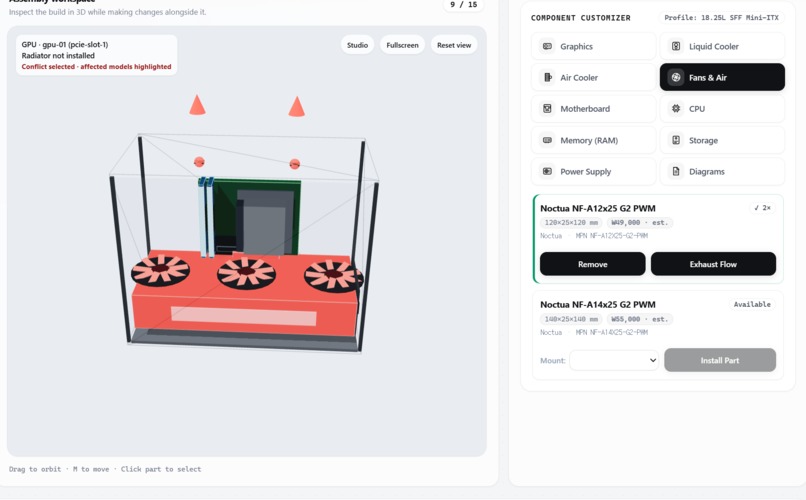Toggle the Exhaust Flow button
806x500 pixels.
click(713, 264)
